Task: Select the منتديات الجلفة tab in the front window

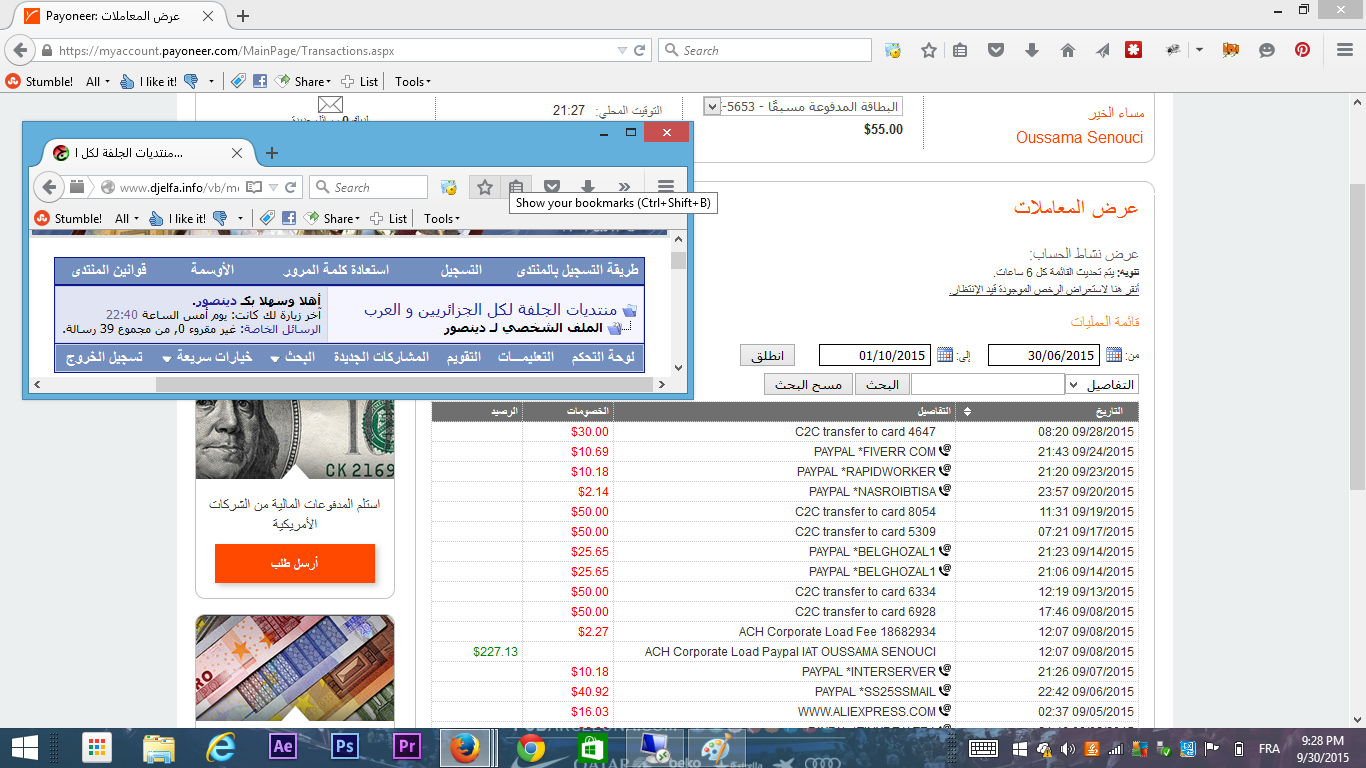Action: (x=146, y=153)
